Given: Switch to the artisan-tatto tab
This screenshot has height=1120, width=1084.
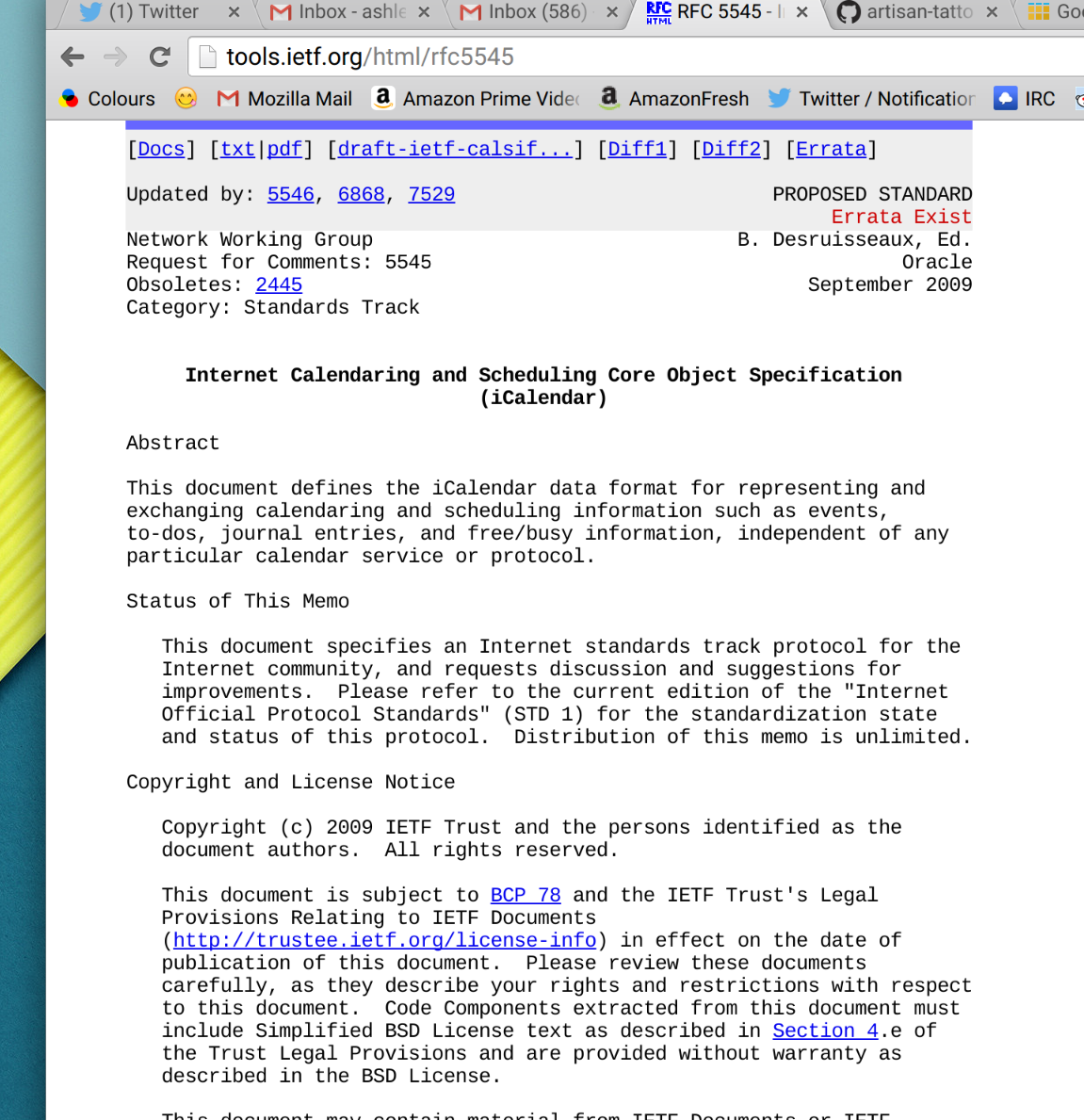Looking at the screenshot, I should 920,12.
